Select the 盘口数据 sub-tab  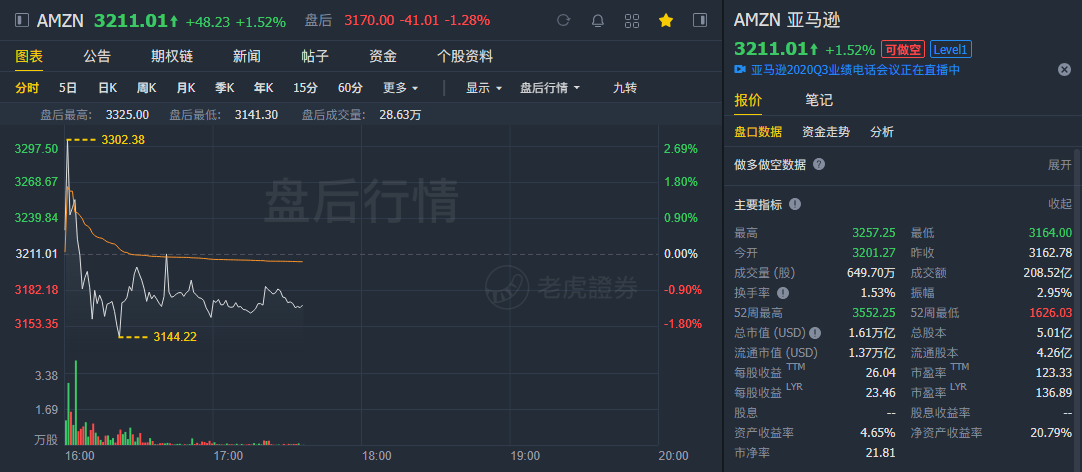(758, 132)
